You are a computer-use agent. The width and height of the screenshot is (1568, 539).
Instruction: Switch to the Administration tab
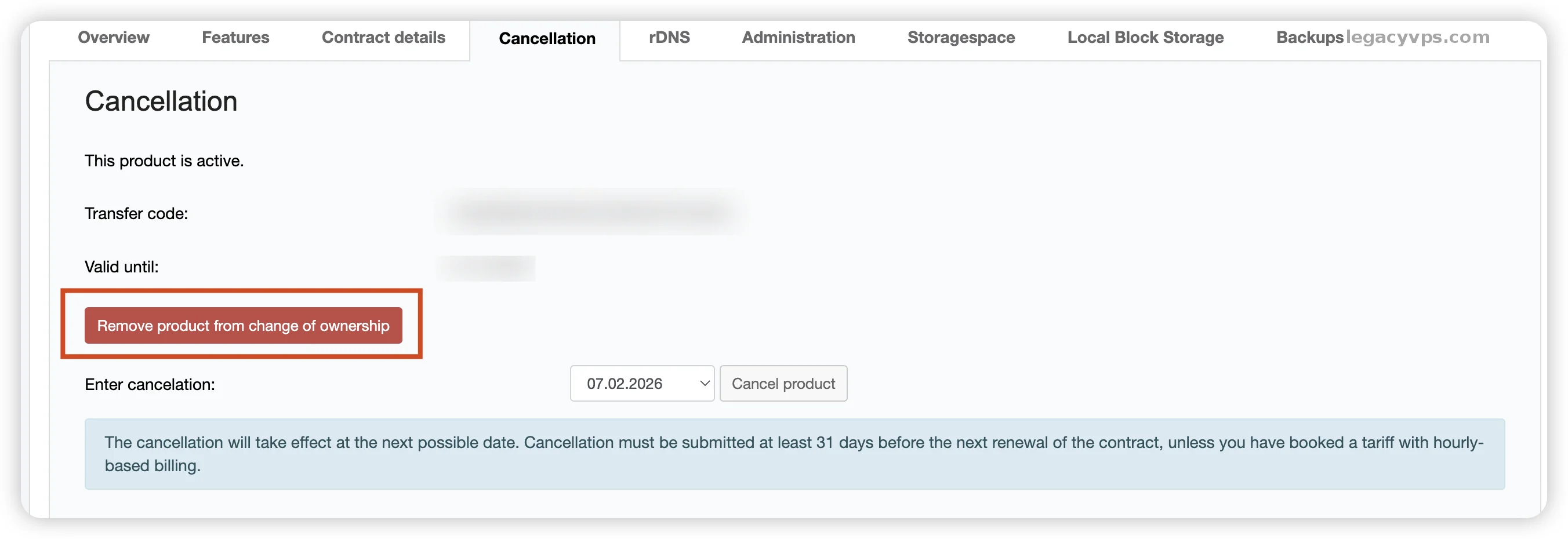(798, 38)
